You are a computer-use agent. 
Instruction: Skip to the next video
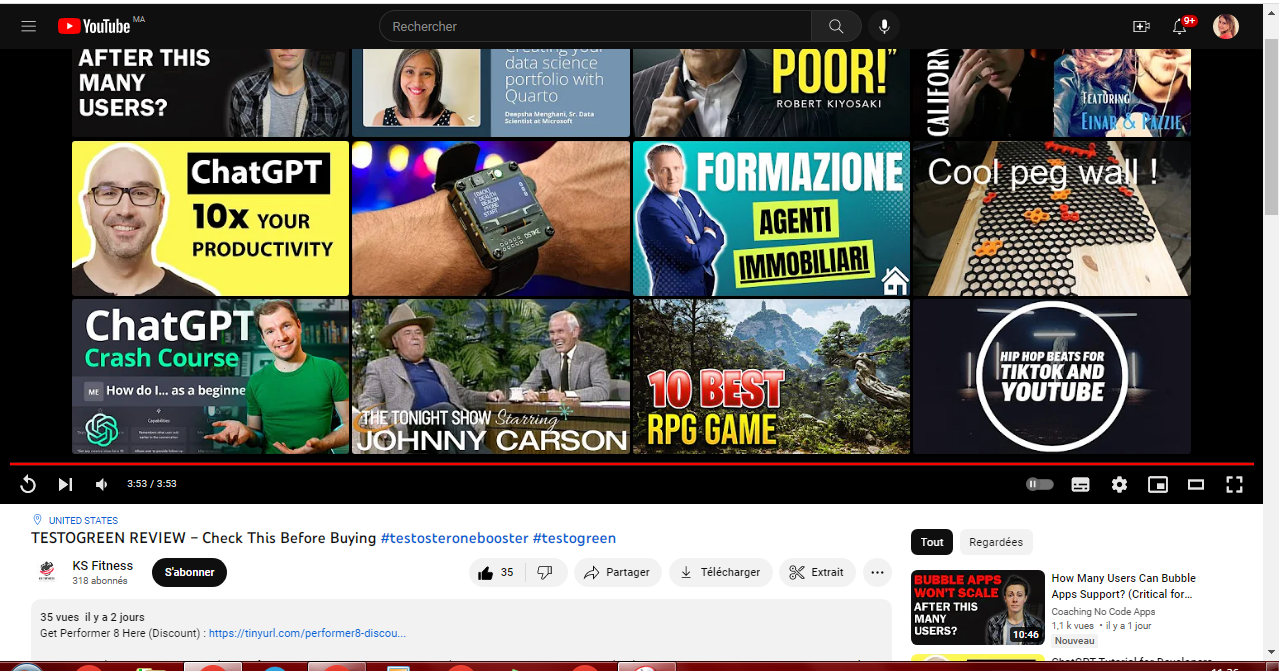(x=65, y=484)
